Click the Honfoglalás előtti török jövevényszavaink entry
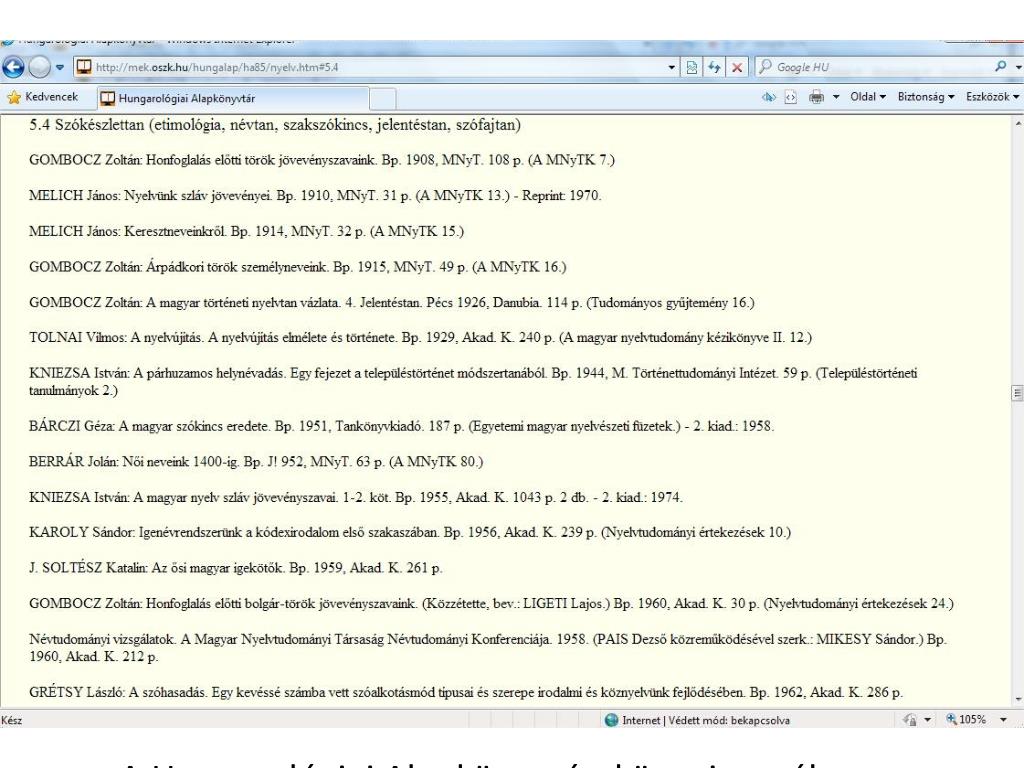Viewport: 1024px width, 768px height. 322,160
